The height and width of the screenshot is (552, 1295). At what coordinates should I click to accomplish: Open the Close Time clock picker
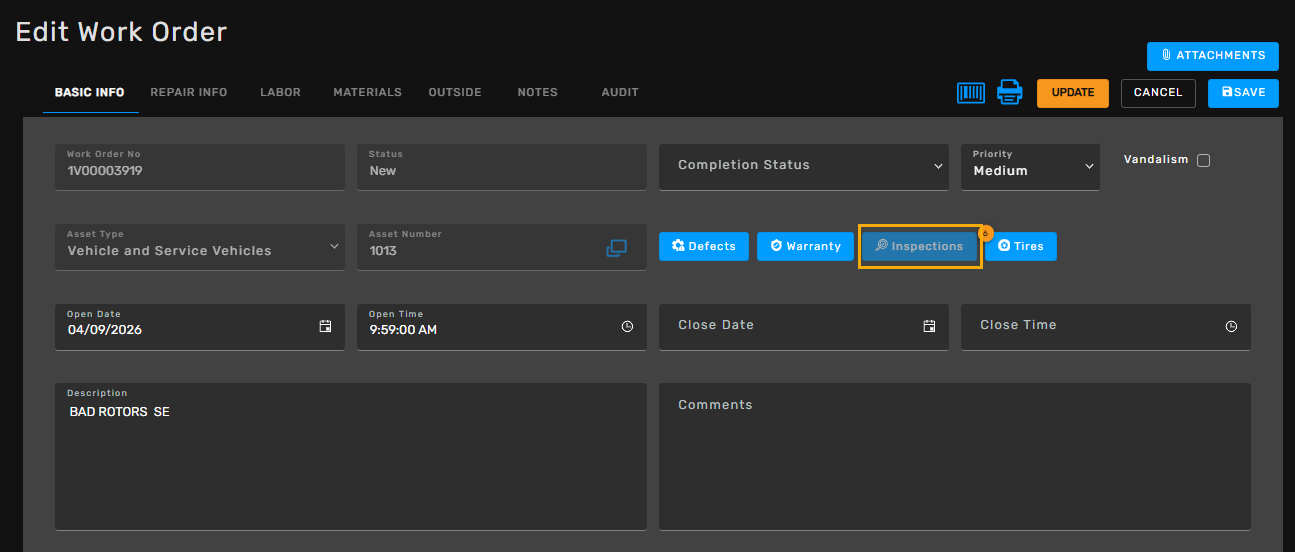1231,326
